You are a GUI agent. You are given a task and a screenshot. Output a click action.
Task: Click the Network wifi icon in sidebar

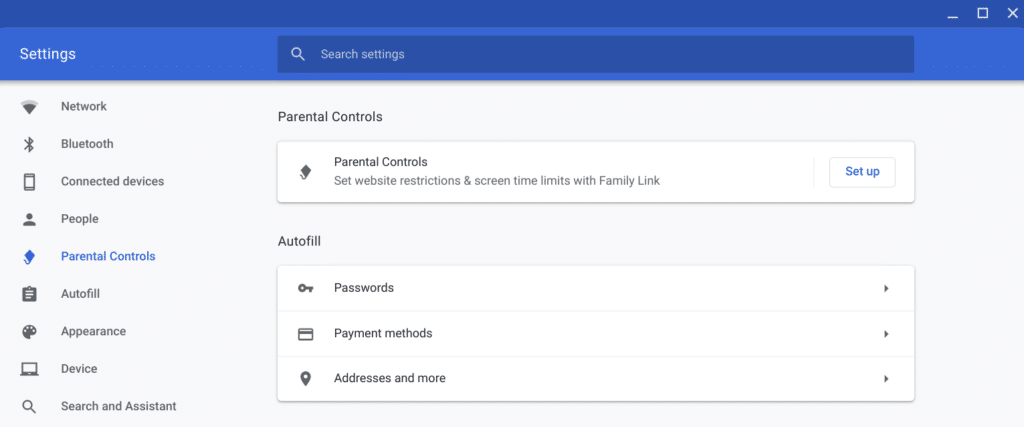[x=29, y=107]
